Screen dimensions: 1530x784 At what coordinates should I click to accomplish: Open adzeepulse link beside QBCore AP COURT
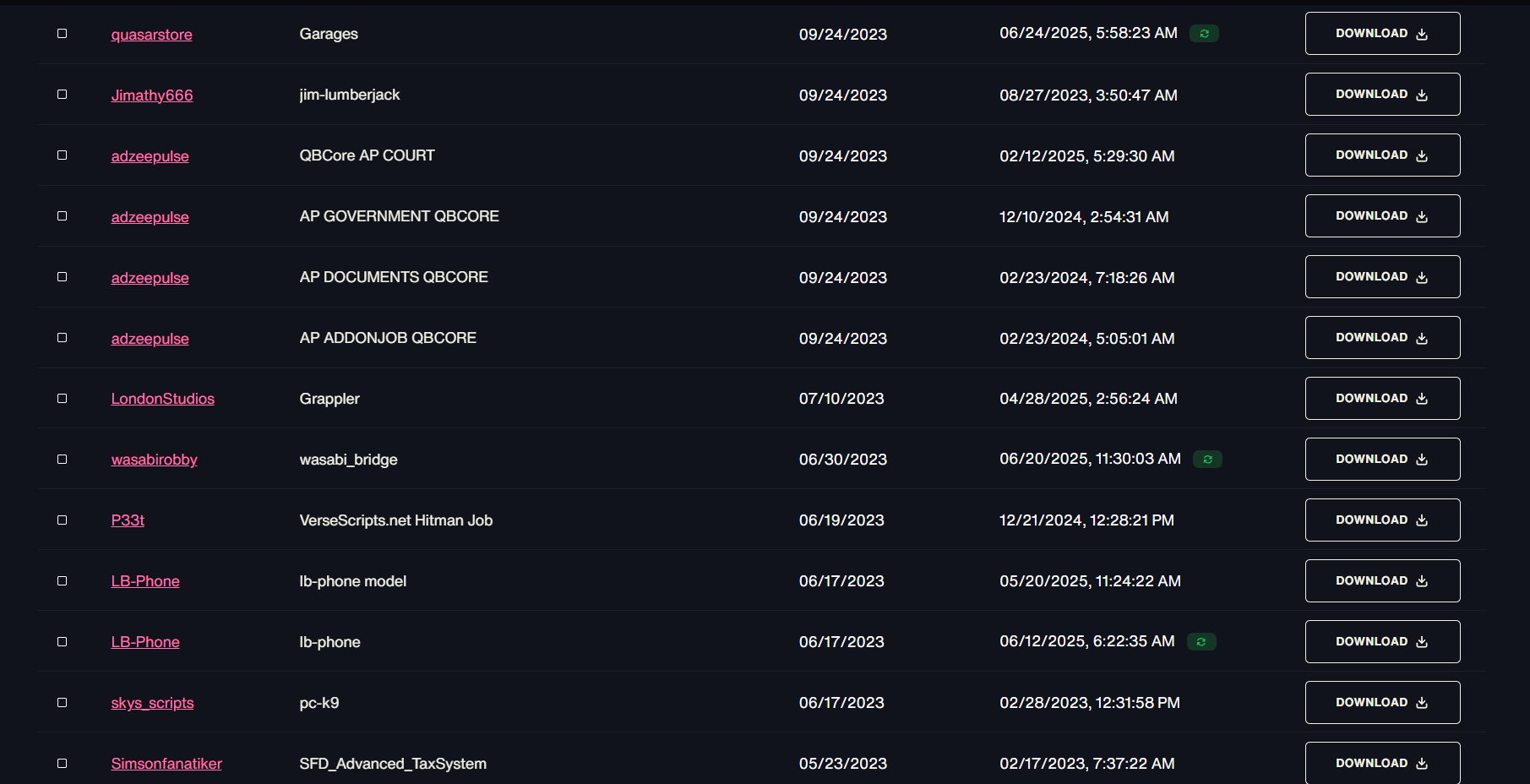point(150,156)
